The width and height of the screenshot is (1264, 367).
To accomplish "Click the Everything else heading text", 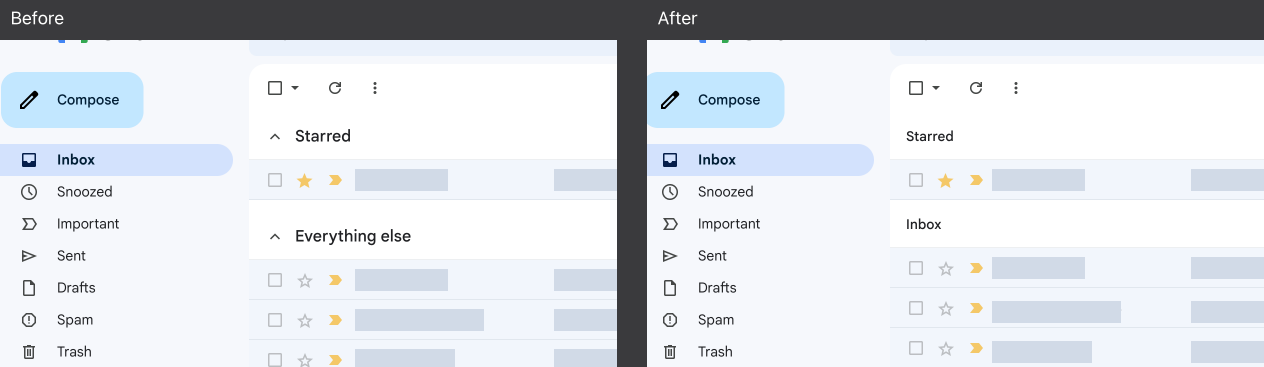I will 353,236.
